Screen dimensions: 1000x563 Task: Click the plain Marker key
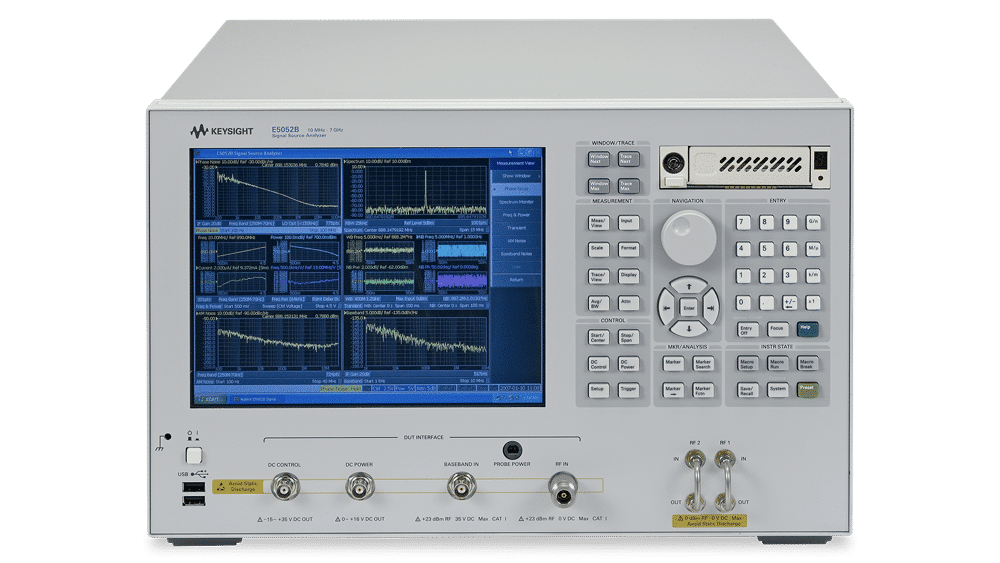coord(673,363)
